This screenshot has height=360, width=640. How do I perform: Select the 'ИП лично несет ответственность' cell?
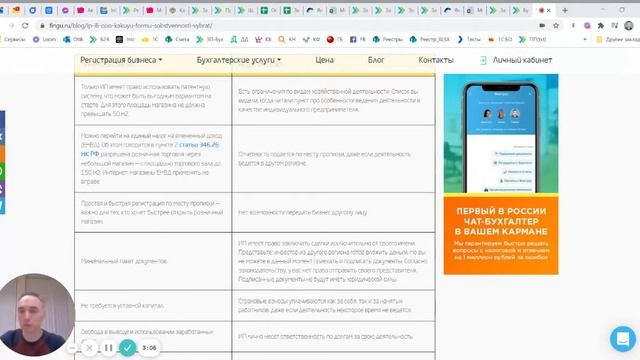click(x=333, y=336)
